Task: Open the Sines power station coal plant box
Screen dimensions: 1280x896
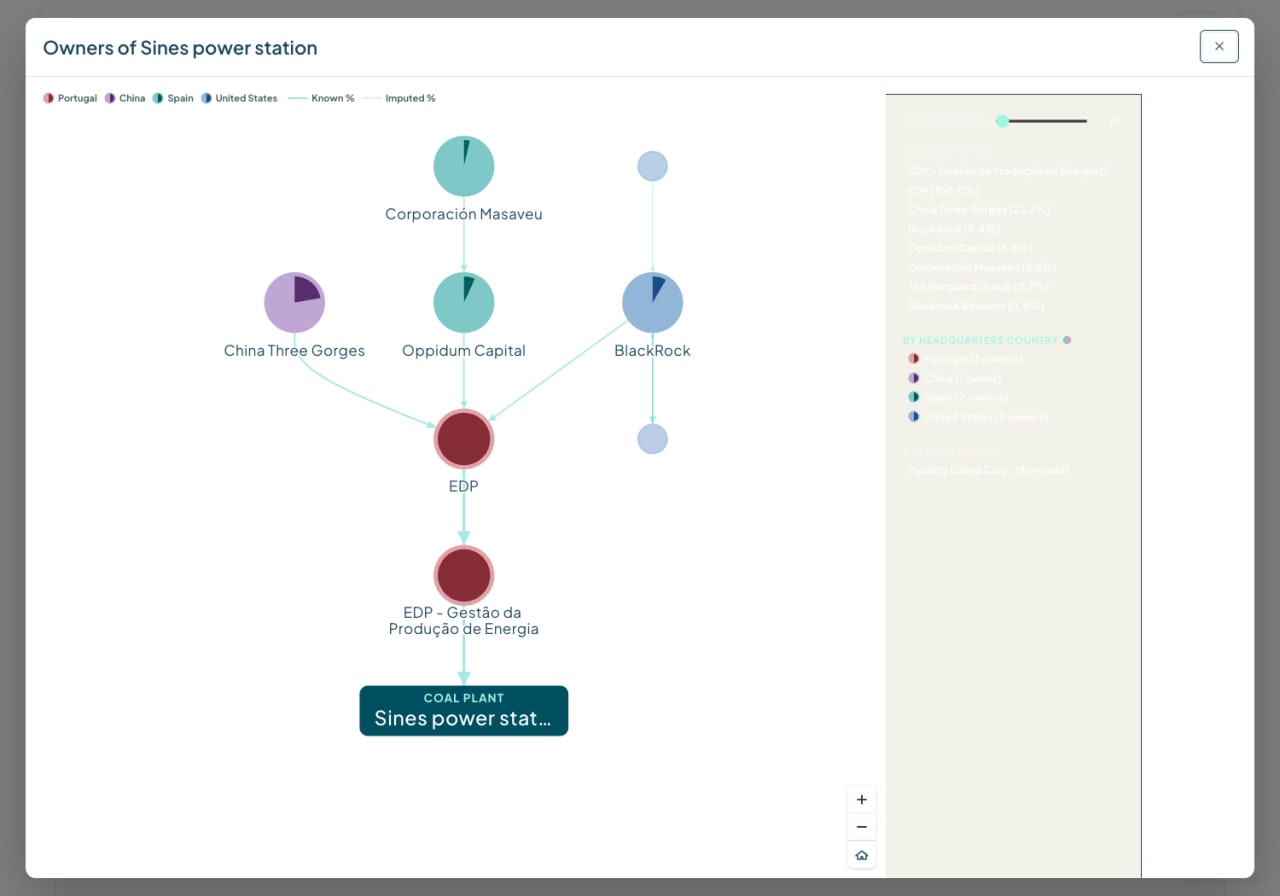Action: 464,711
